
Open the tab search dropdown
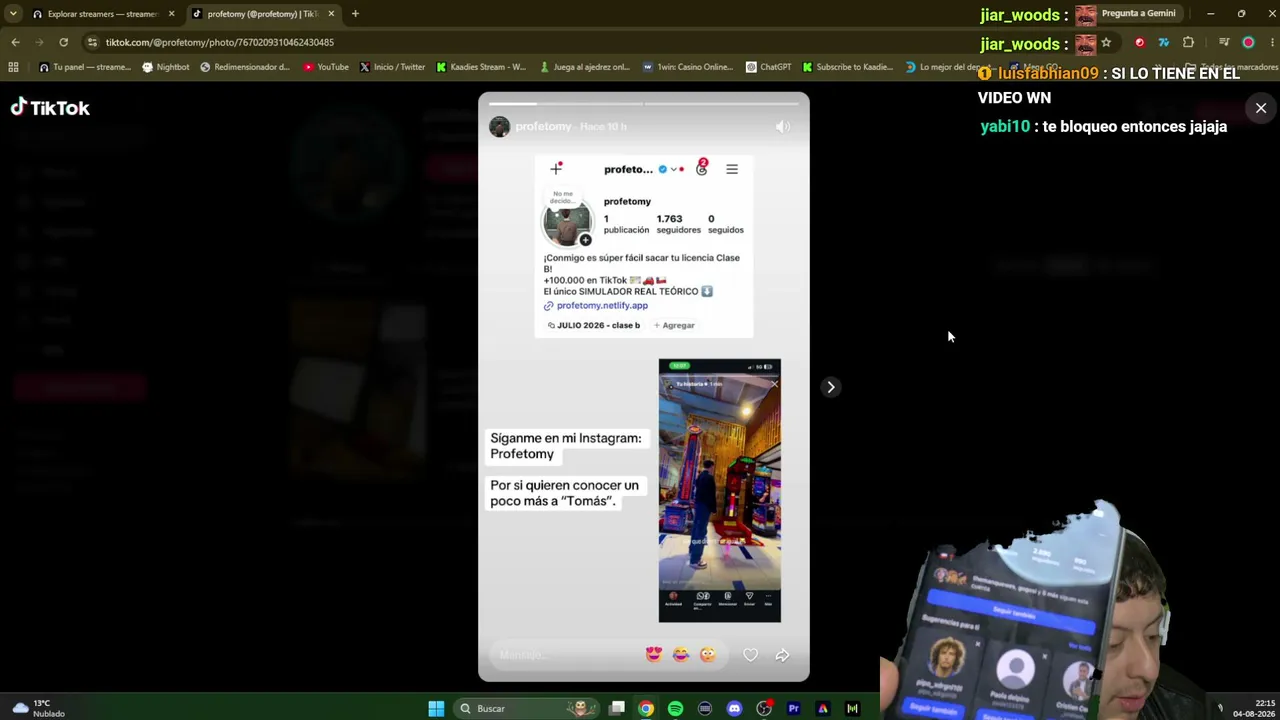tap(13, 14)
